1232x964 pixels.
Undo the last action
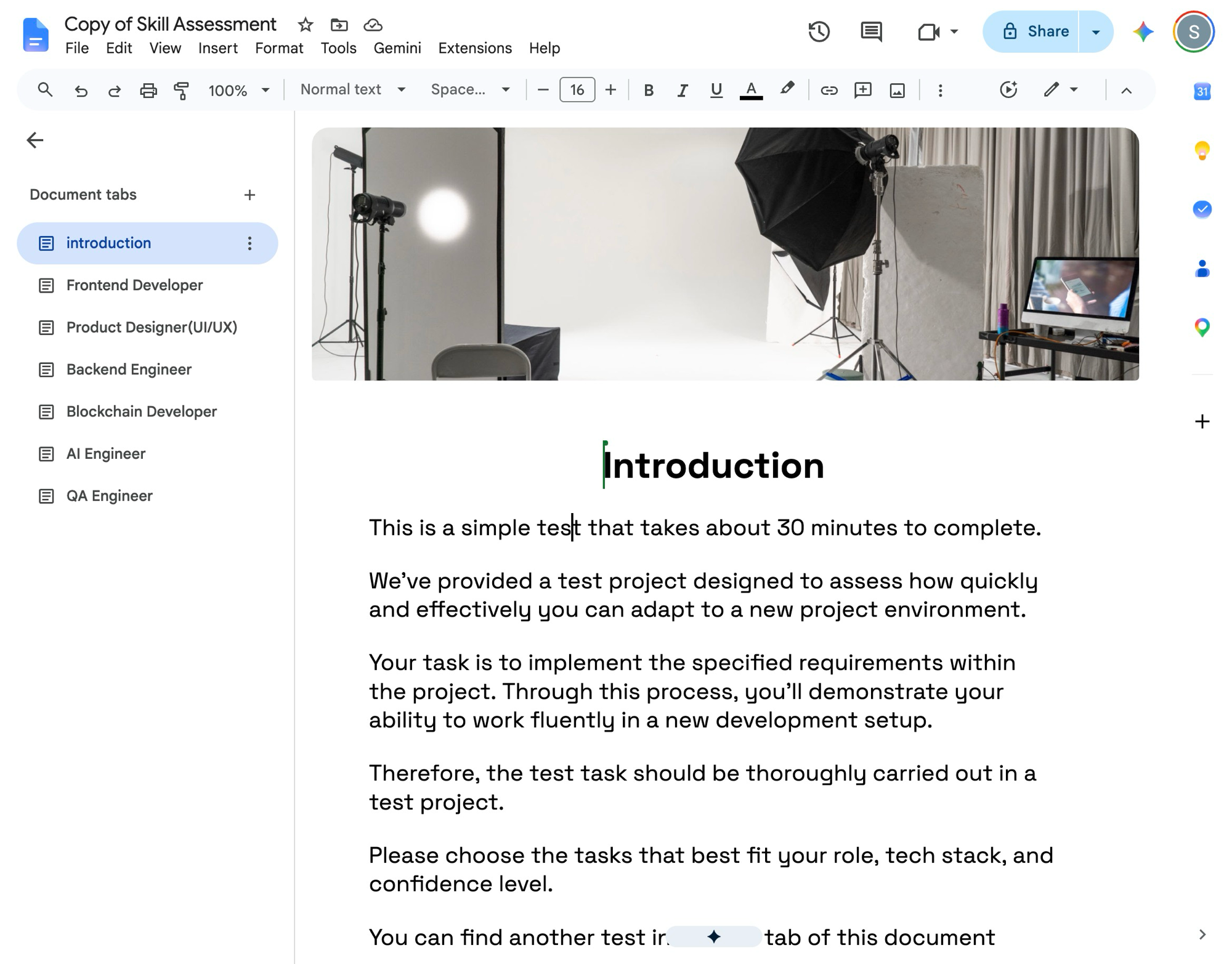[x=81, y=90]
